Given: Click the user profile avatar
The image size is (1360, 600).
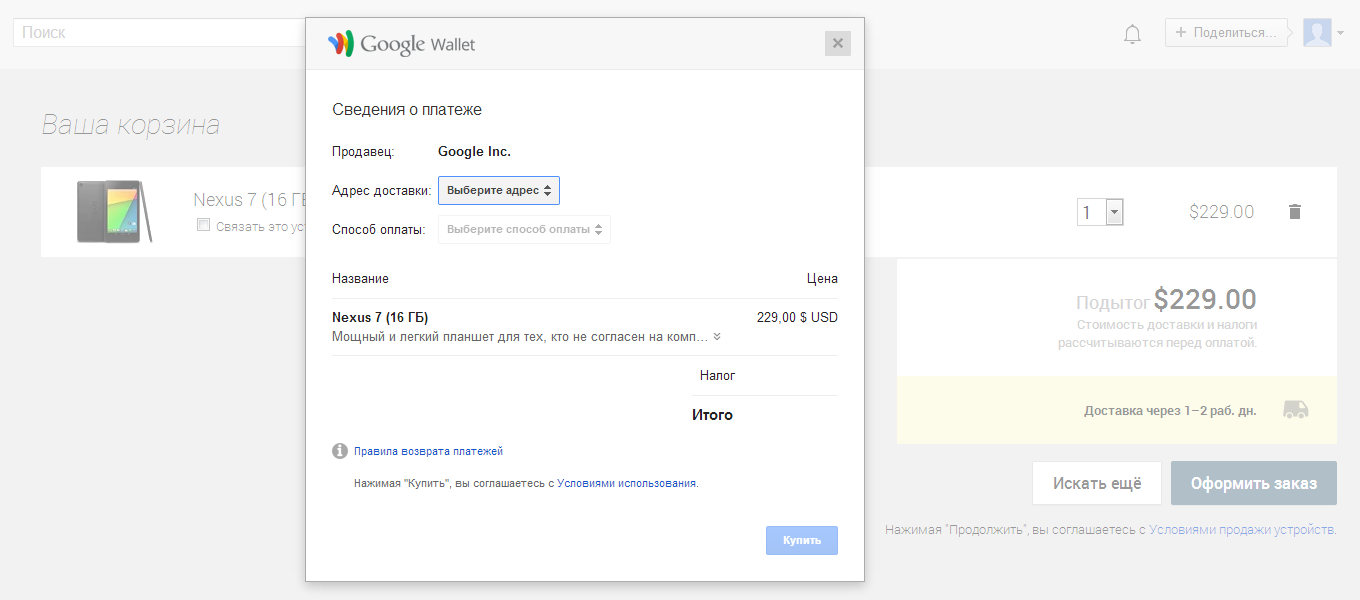Looking at the screenshot, I should coord(1317,33).
